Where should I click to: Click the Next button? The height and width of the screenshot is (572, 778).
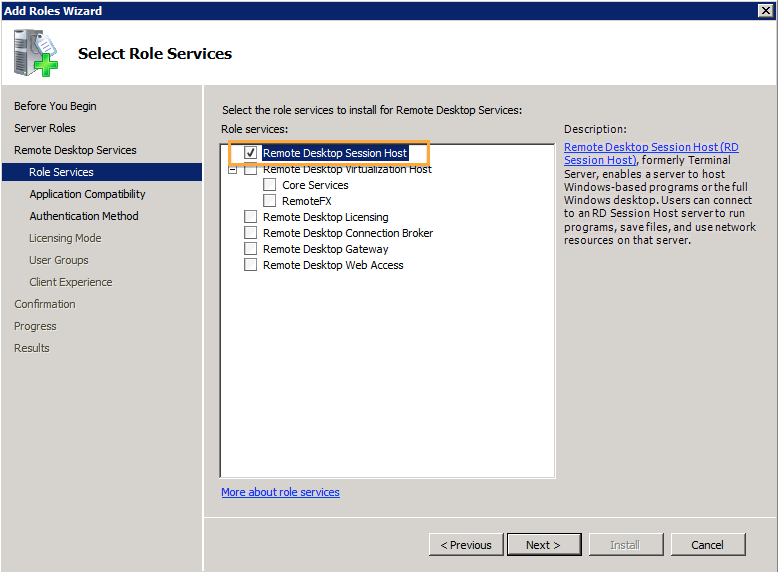pos(544,545)
